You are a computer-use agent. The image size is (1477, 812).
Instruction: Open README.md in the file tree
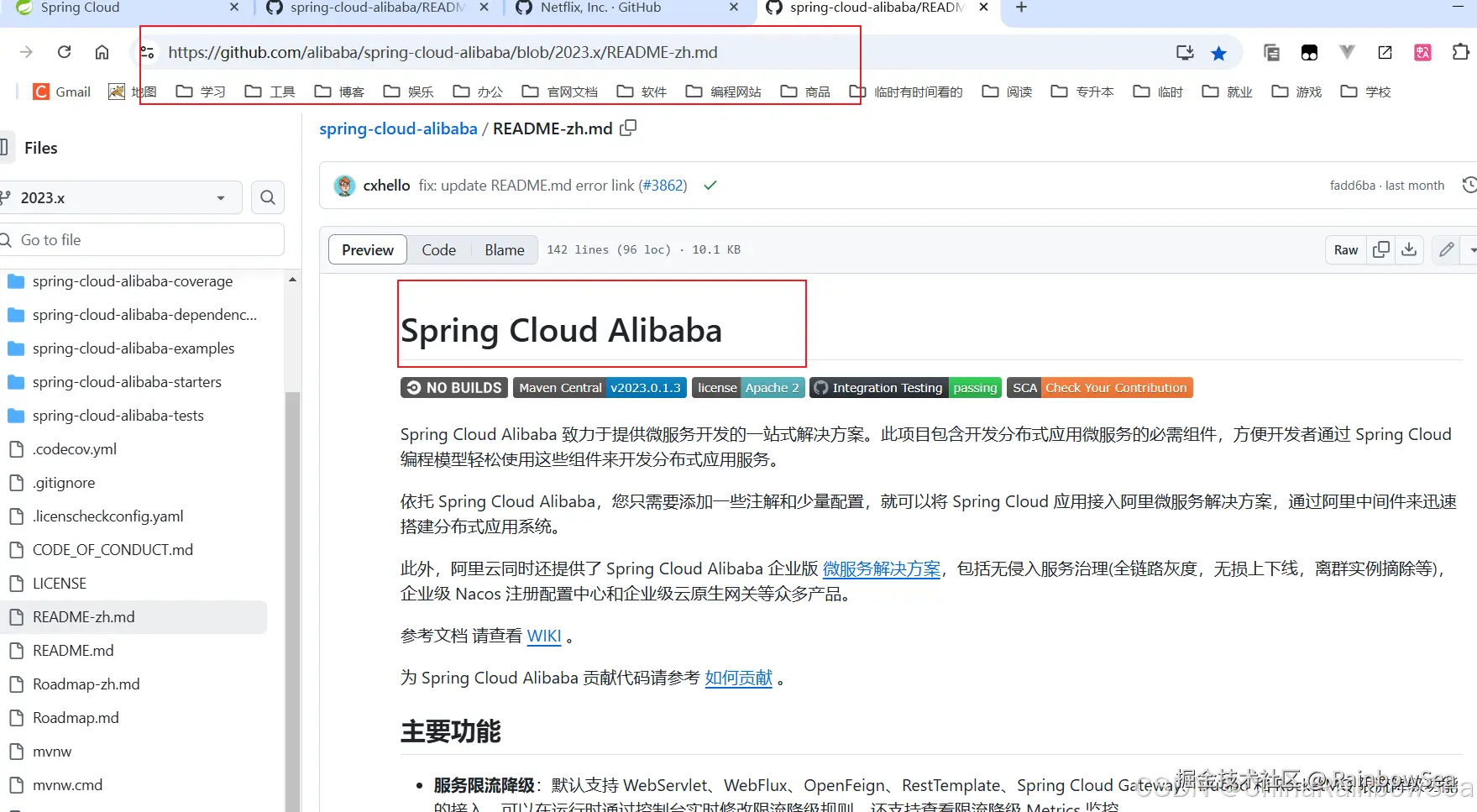pos(73,651)
